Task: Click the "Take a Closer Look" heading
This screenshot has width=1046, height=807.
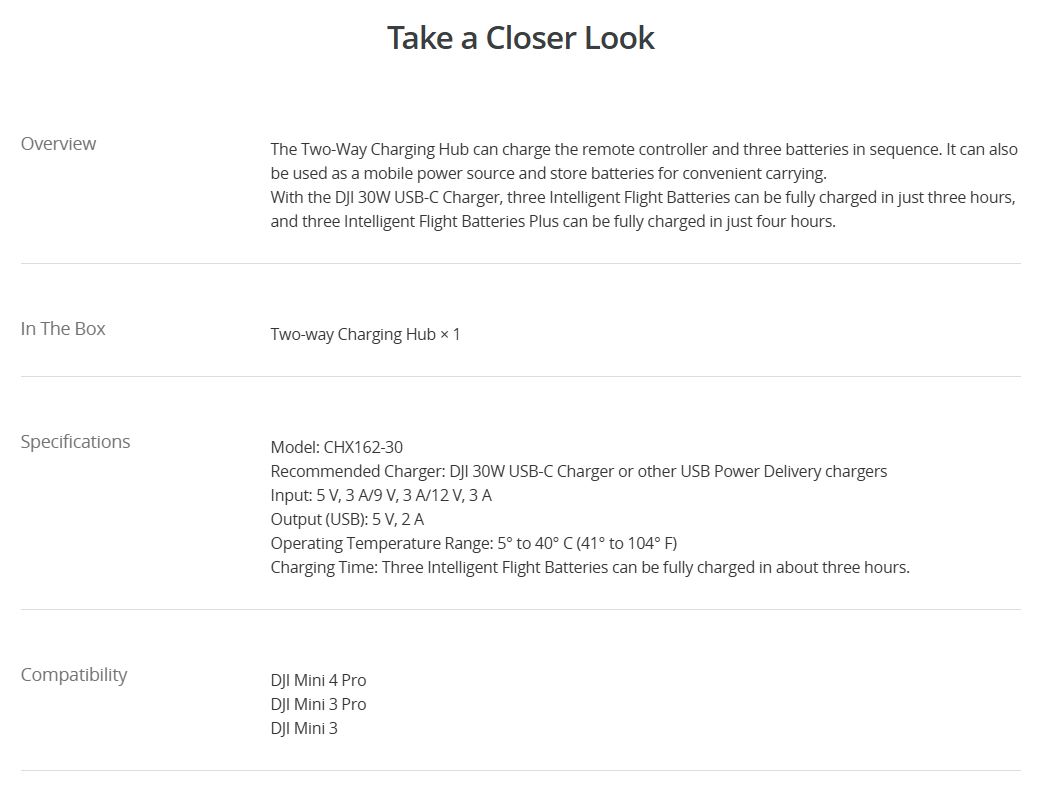Action: 521,38
